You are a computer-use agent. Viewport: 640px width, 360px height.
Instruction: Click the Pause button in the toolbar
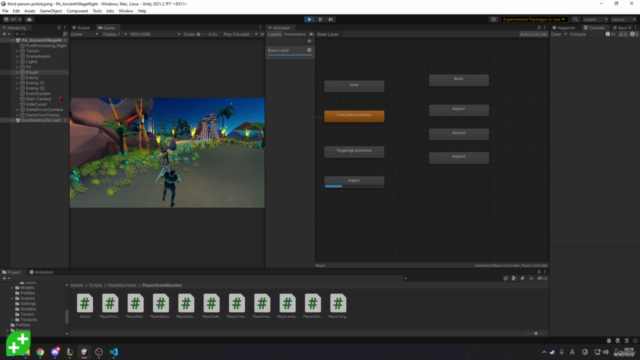pos(320,19)
